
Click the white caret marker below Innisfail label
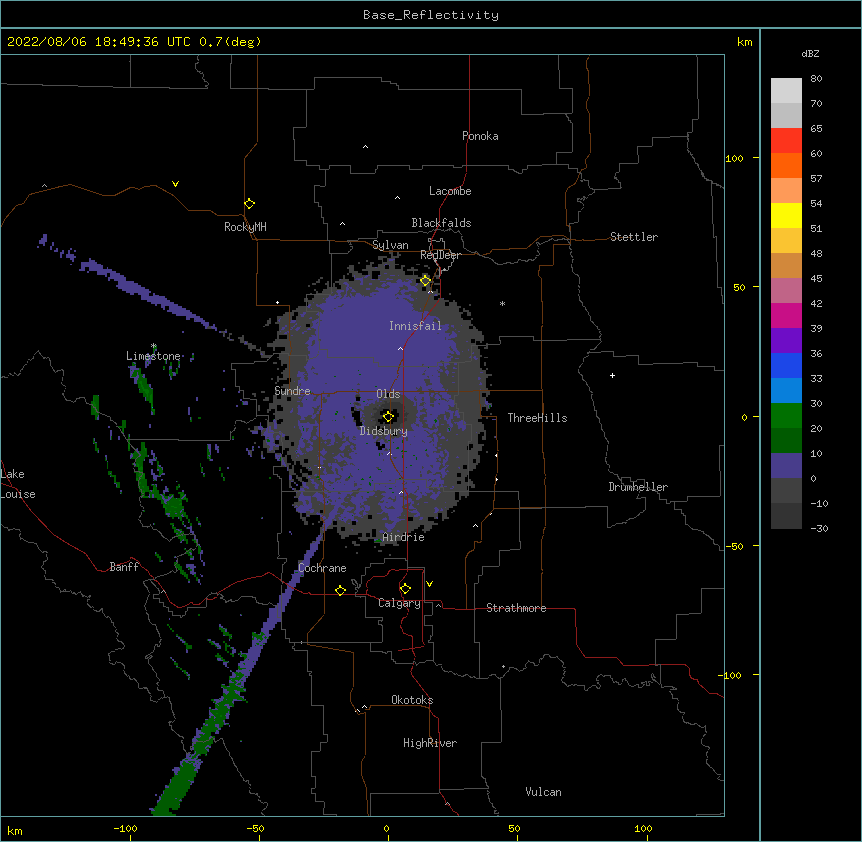coord(400,348)
